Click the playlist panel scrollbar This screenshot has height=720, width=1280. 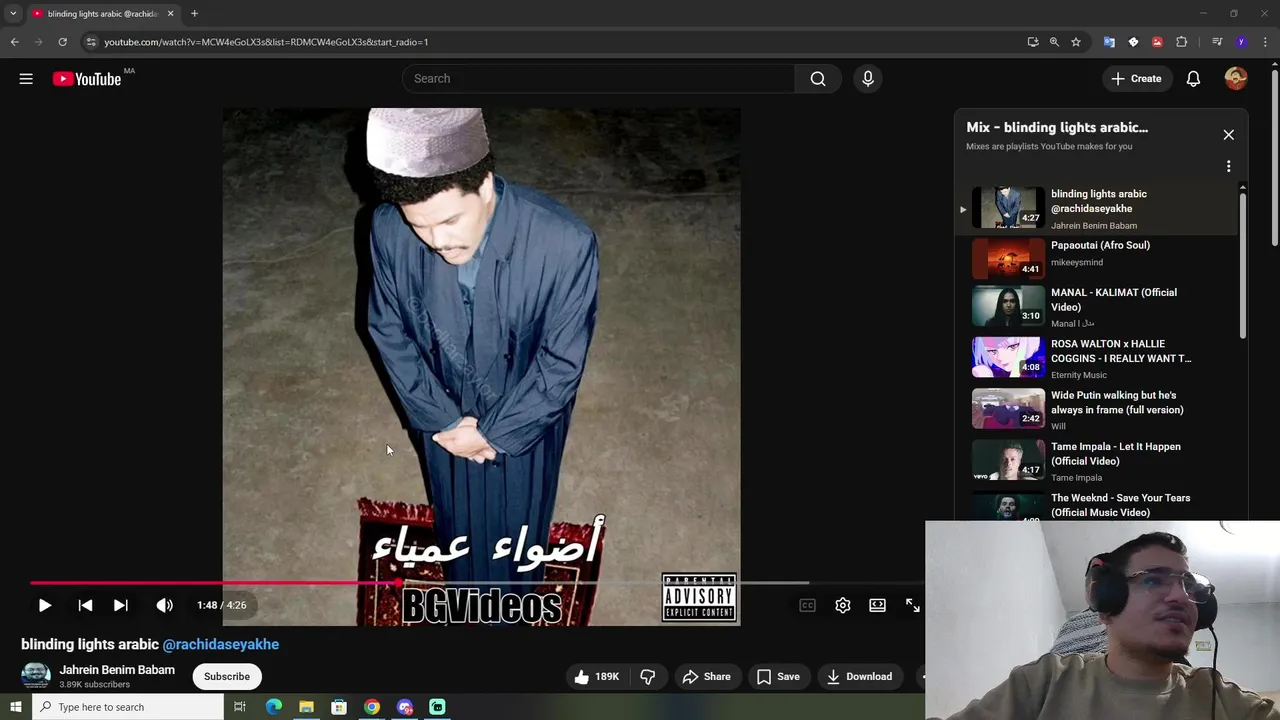[1243, 265]
